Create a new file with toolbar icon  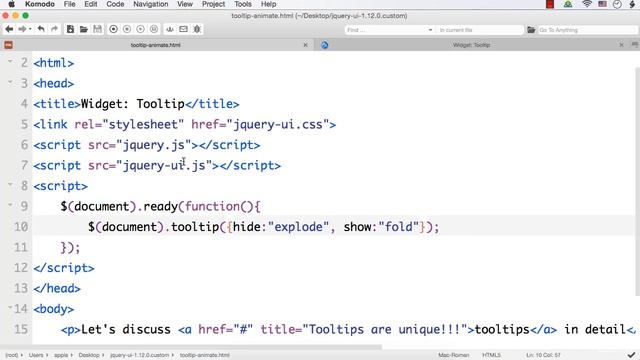[70, 29]
